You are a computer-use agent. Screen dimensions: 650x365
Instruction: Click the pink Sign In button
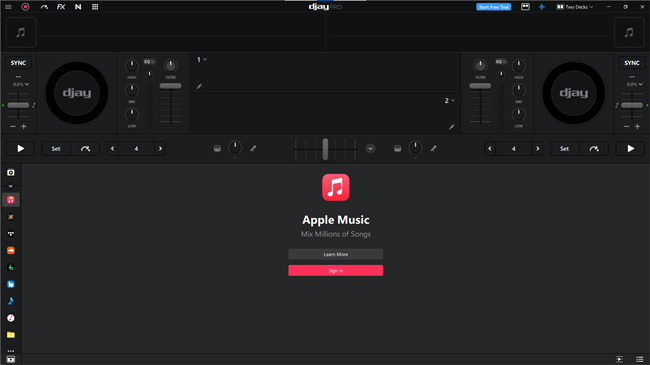[x=336, y=270]
